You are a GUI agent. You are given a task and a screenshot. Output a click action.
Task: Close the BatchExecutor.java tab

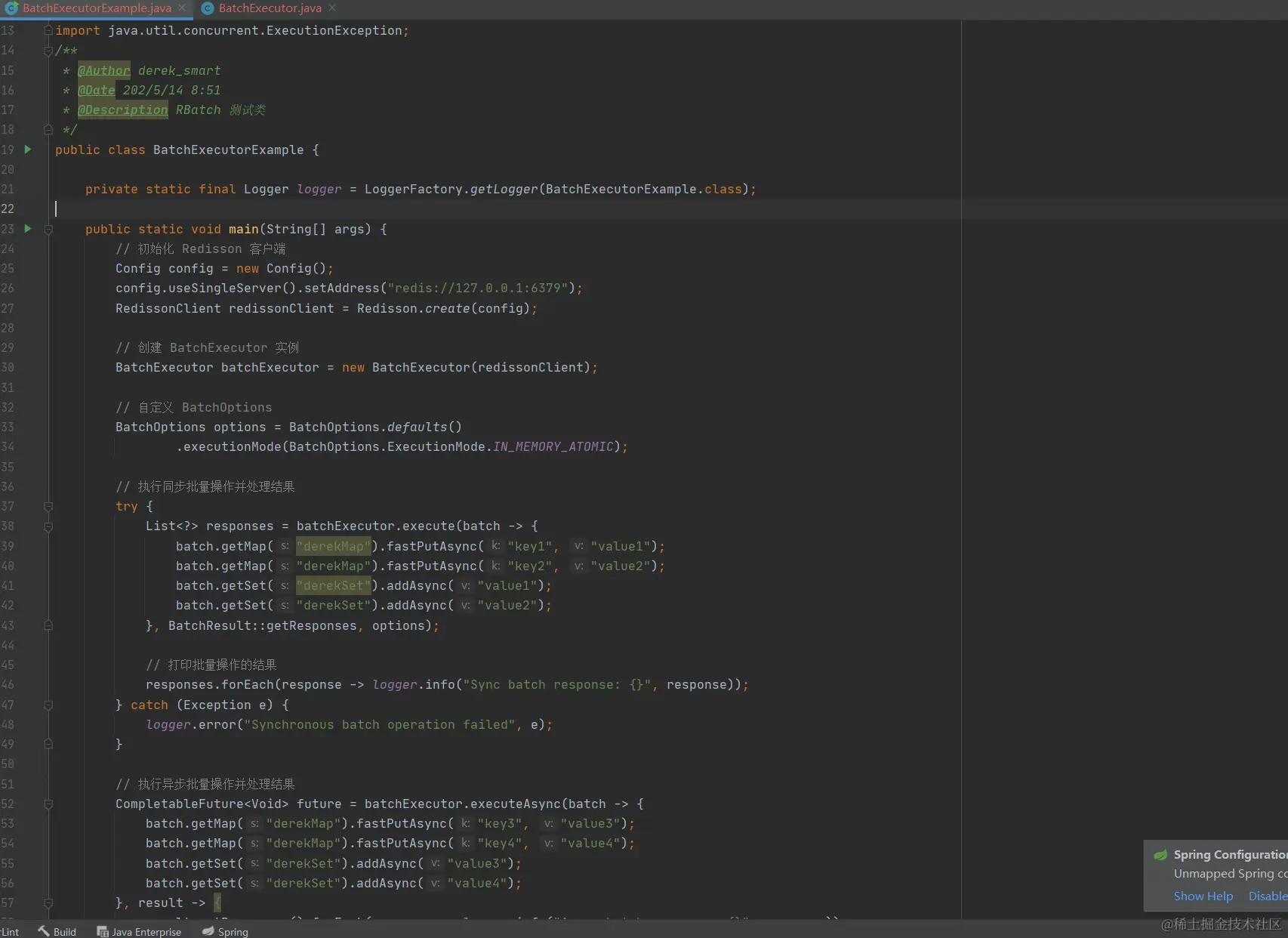tap(332, 8)
